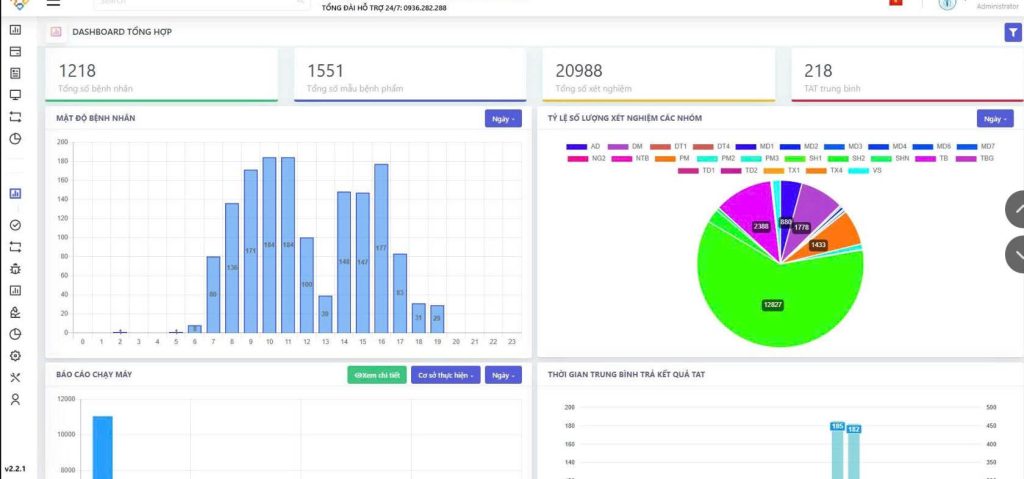Image resolution: width=1024 pixels, height=479 pixels.
Task: Click the user profile icon in sidebar
Action: tap(15, 399)
